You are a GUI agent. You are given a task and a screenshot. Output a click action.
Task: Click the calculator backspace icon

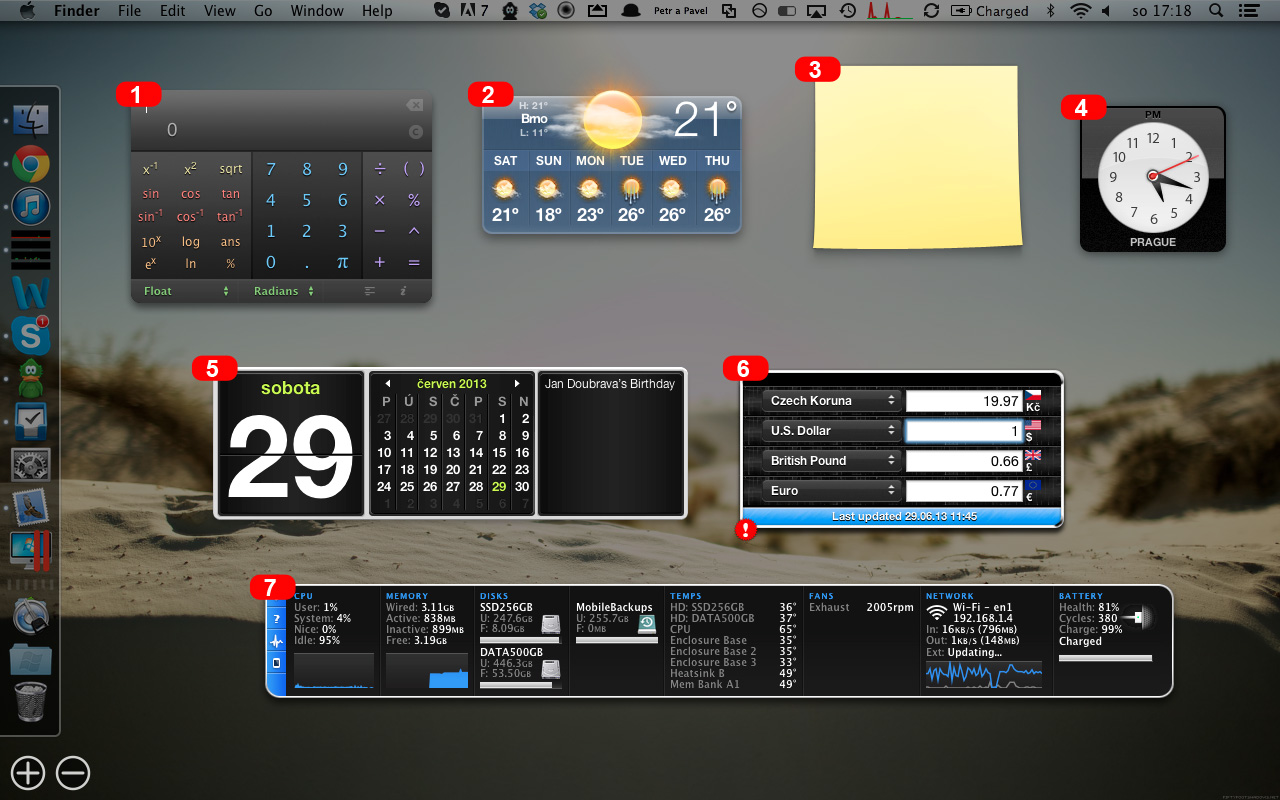click(x=414, y=105)
